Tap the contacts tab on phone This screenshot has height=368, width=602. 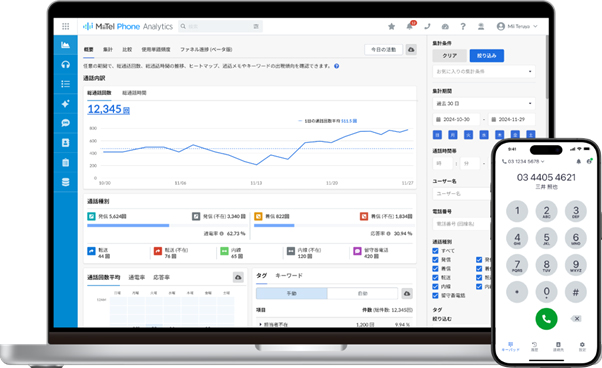(x=558, y=346)
